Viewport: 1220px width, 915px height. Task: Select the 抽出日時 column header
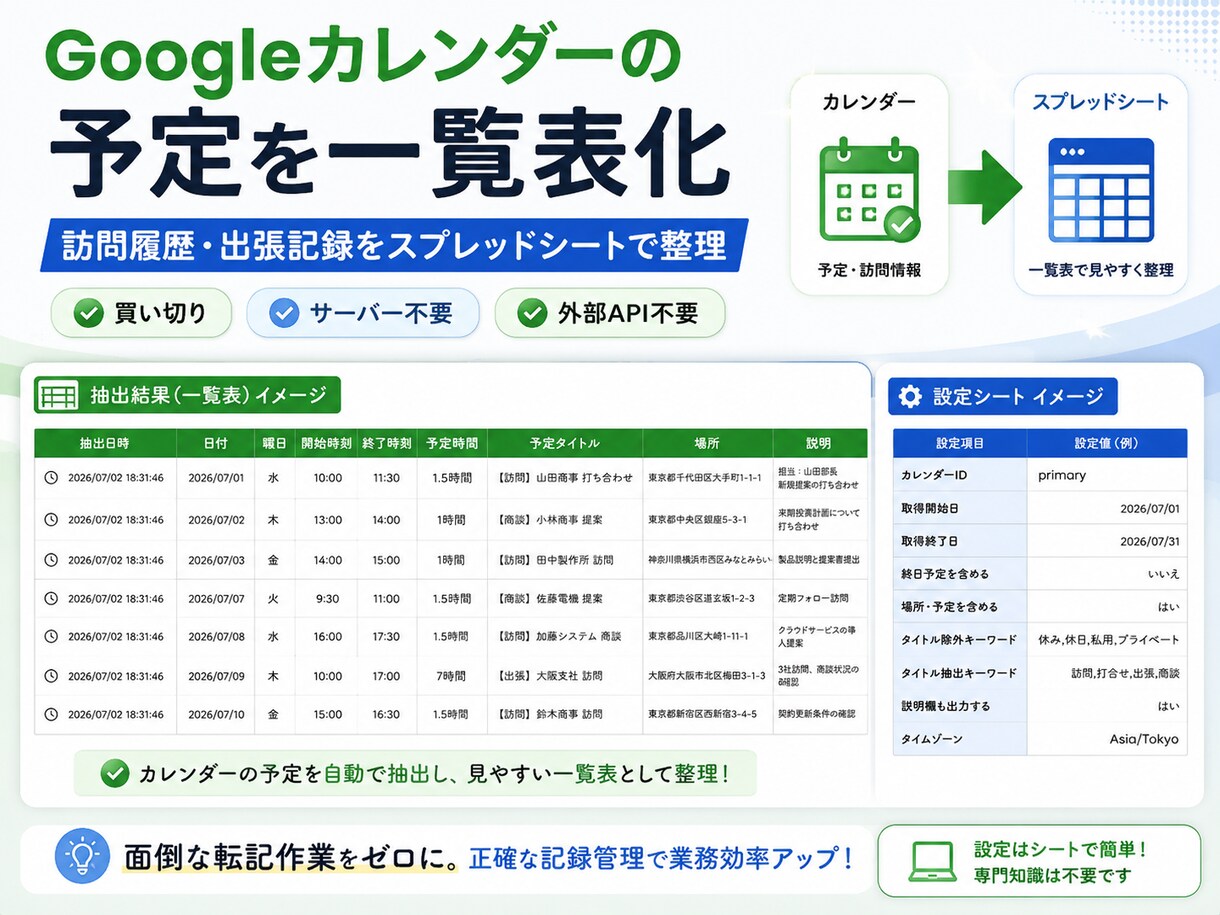(105, 443)
